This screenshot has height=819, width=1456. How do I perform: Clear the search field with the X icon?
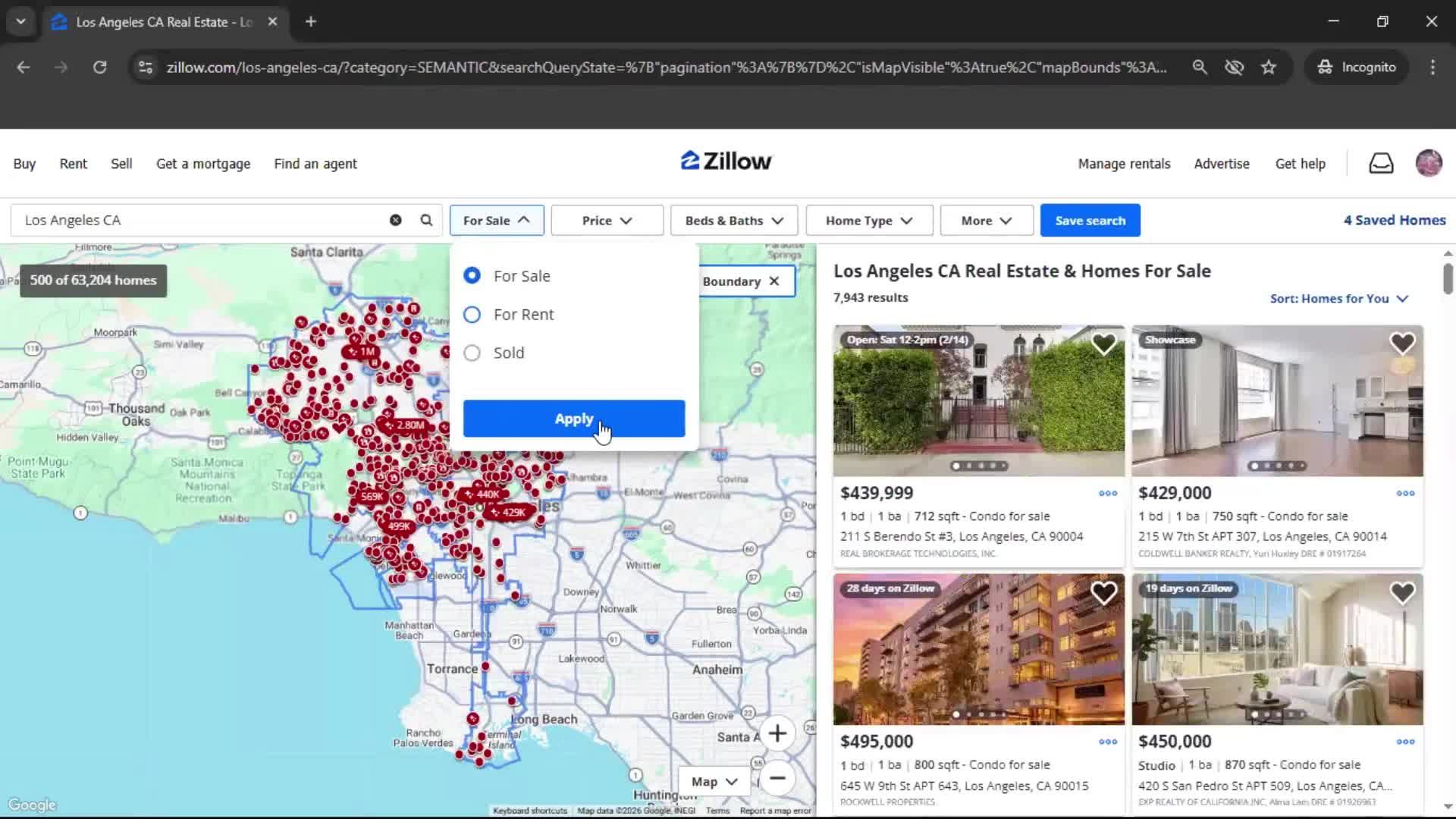394,220
